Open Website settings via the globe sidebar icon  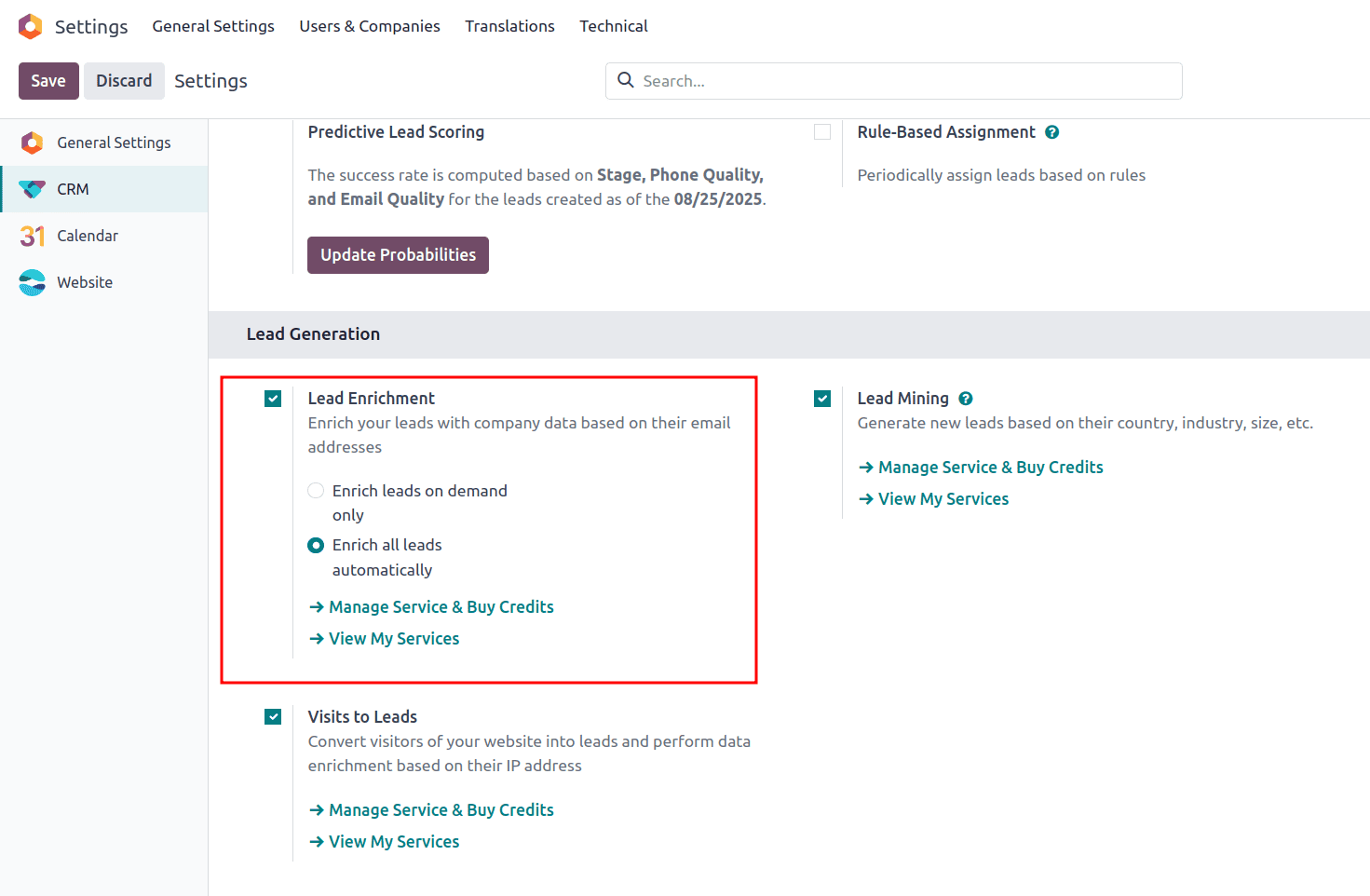(31, 282)
